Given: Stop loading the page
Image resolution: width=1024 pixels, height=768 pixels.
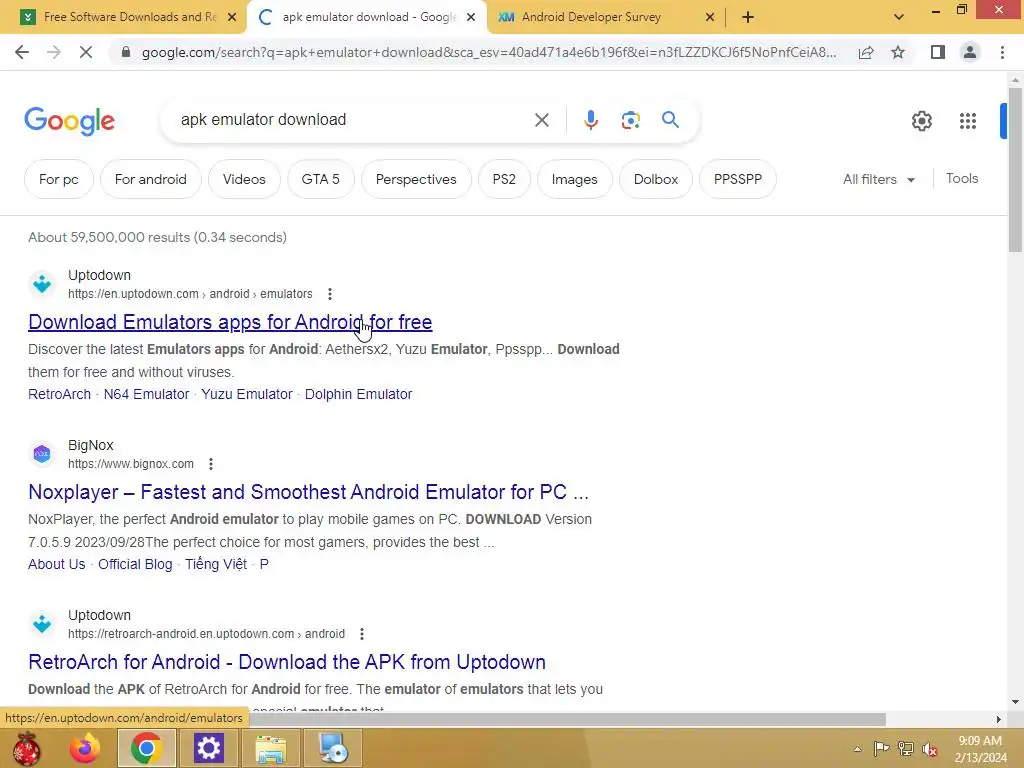Looking at the screenshot, I should [x=86, y=52].
